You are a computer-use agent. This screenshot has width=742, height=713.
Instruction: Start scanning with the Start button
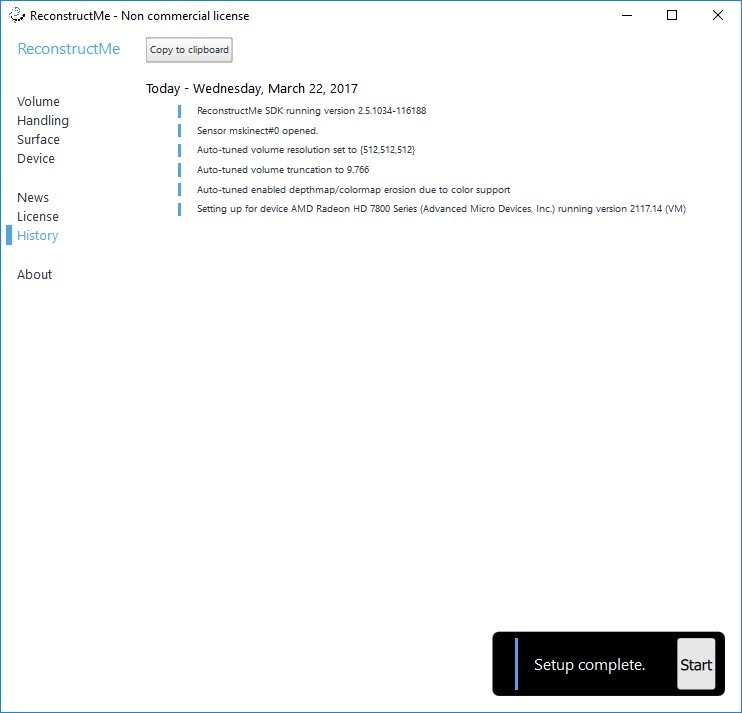click(696, 664)
